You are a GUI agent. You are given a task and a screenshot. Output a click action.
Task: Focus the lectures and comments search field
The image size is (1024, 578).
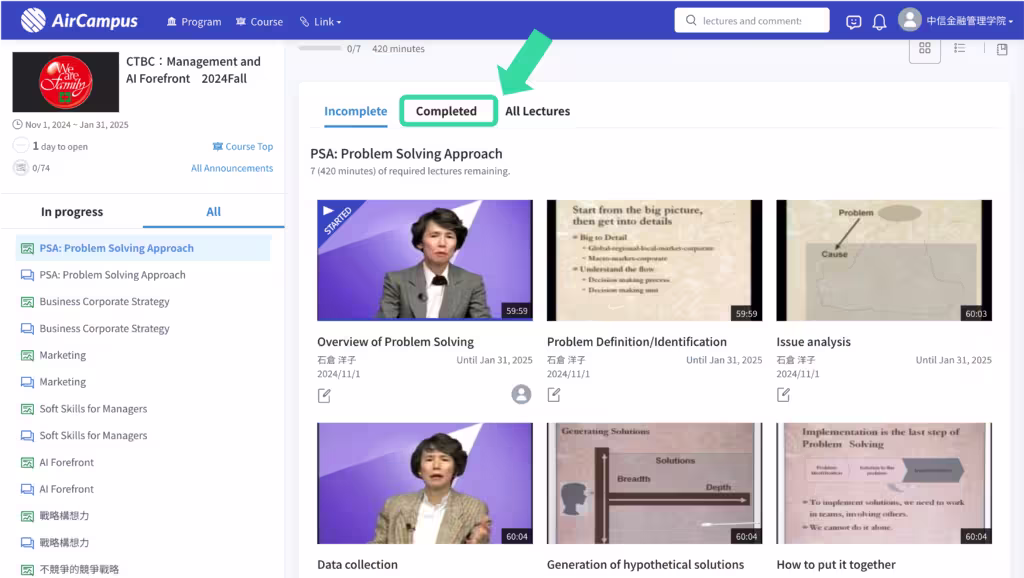[752, 20]
